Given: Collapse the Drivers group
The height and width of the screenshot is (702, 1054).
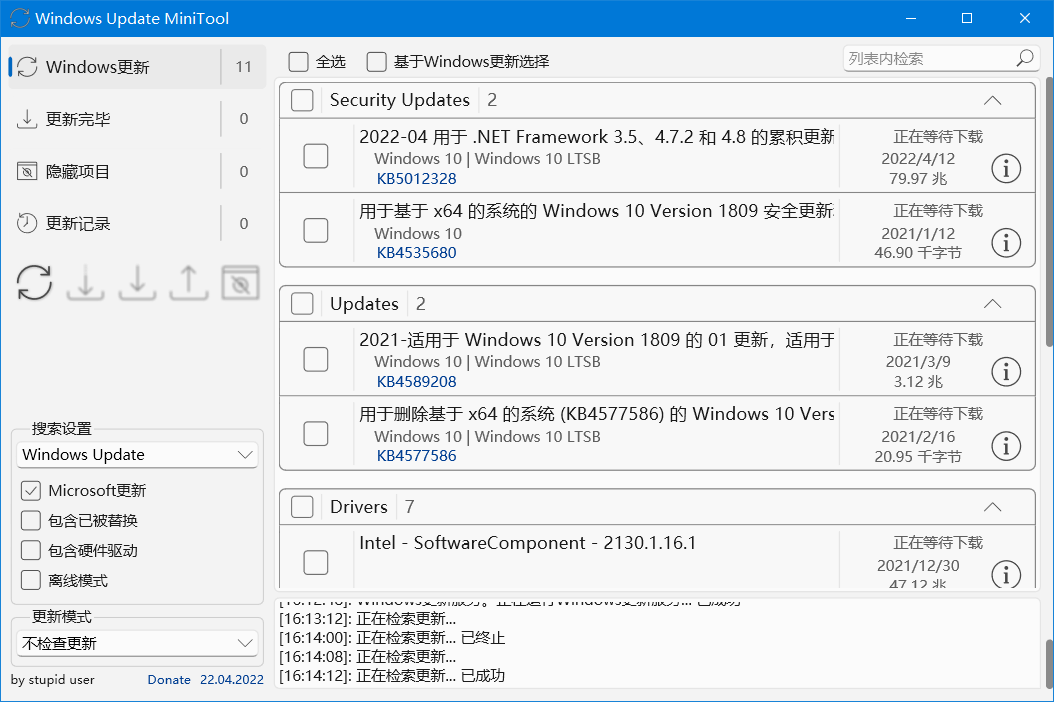Looking at the screenshot, I should [x=992, y=507].
